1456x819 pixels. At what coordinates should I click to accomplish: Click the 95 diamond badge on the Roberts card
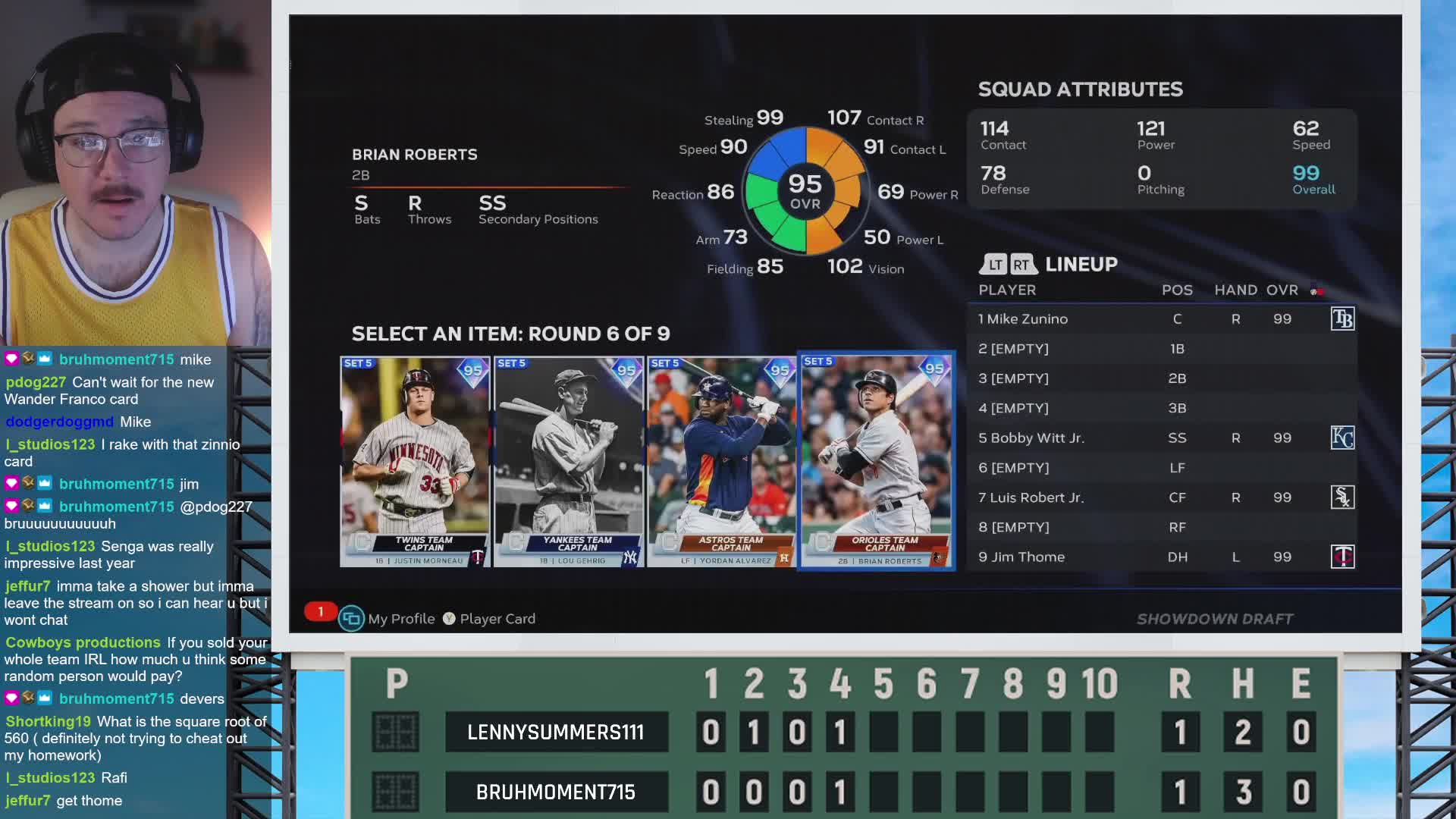coord(934,369)
